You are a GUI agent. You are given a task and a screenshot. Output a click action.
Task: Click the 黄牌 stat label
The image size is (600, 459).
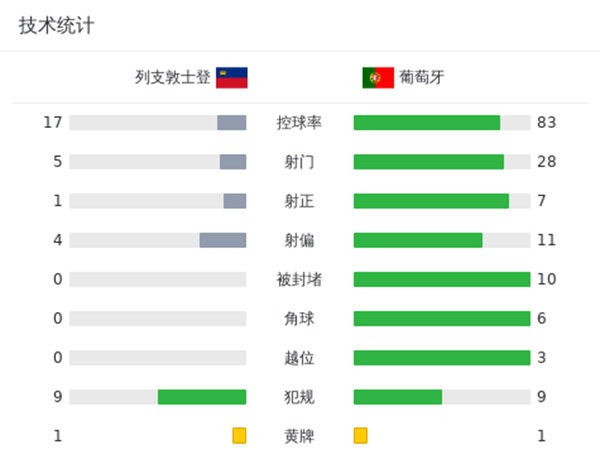pos(300,436)
